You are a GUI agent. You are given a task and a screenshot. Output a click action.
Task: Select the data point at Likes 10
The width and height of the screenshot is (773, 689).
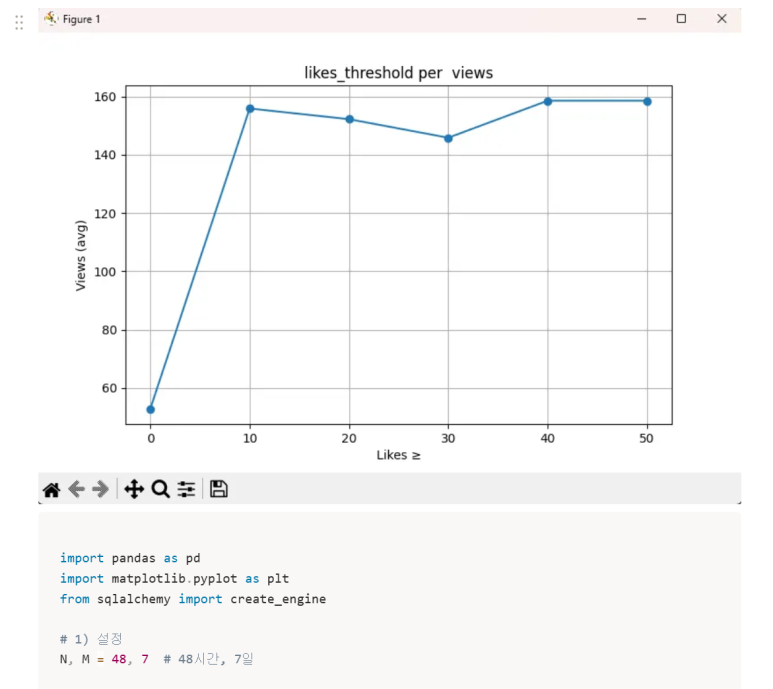250,108
